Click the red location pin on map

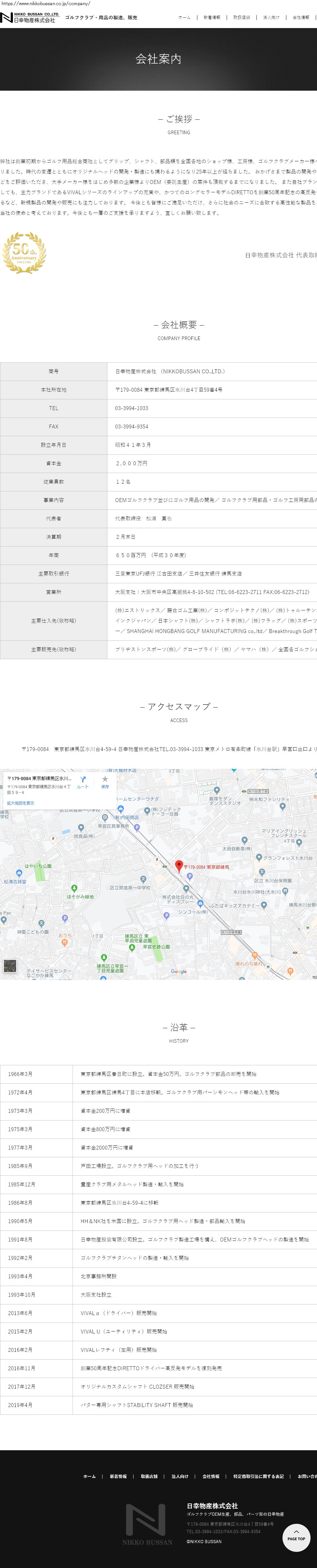(x=179, y=866)
